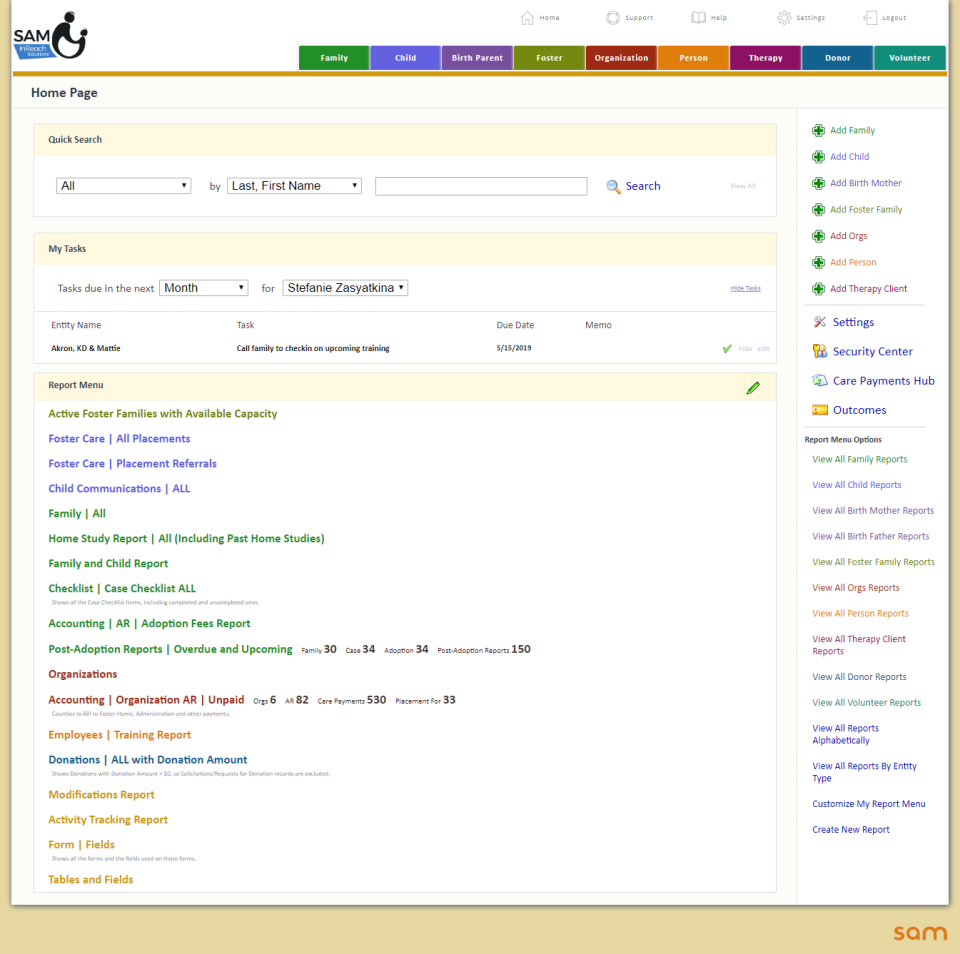Switch to the Foster tab

pyautogui.click(x=548, y=57)
